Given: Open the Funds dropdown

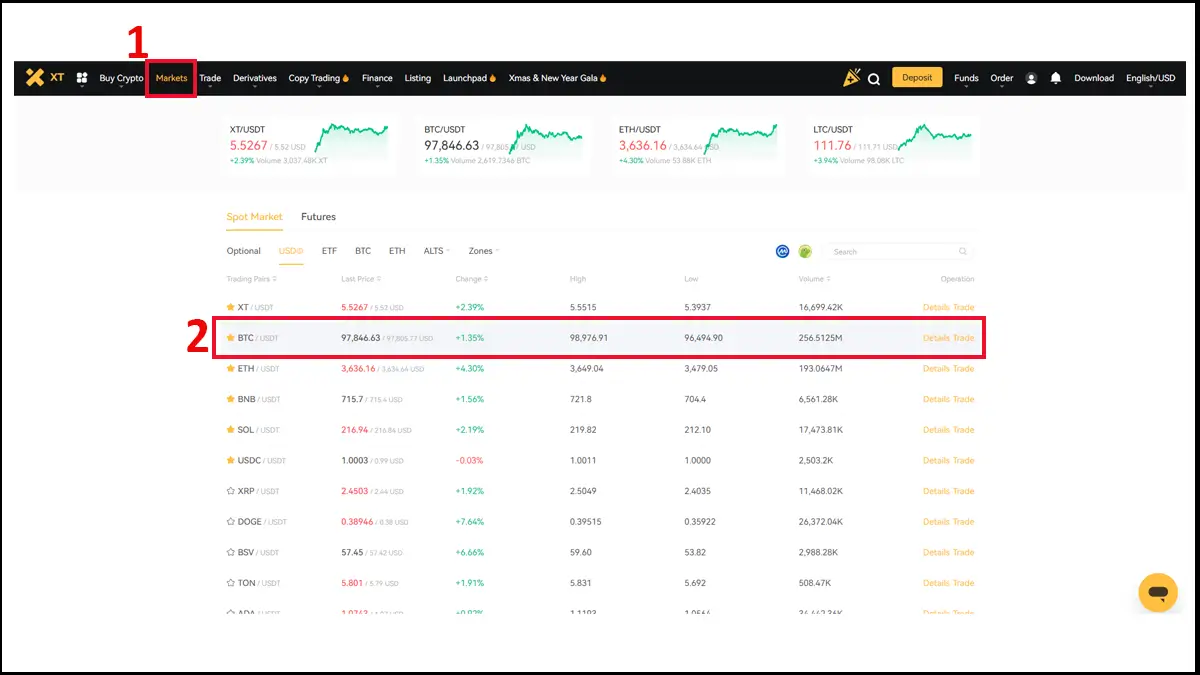Looking at the screenshot, I should [966, 78].
